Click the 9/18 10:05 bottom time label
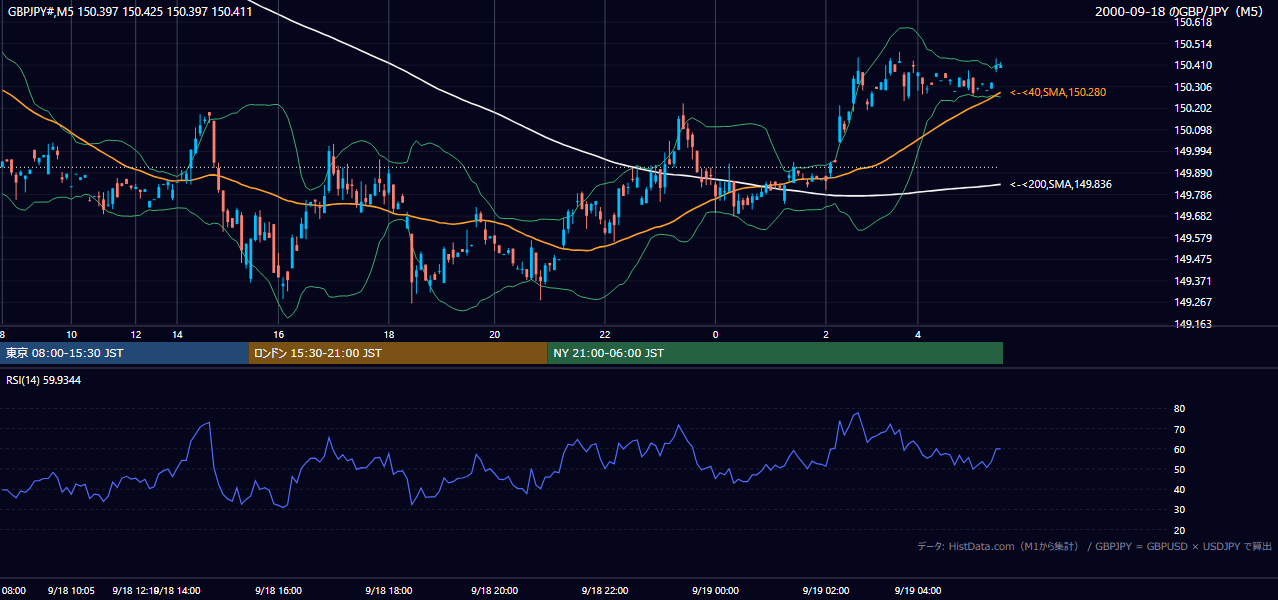The image size is (1278, 600). 71,591
